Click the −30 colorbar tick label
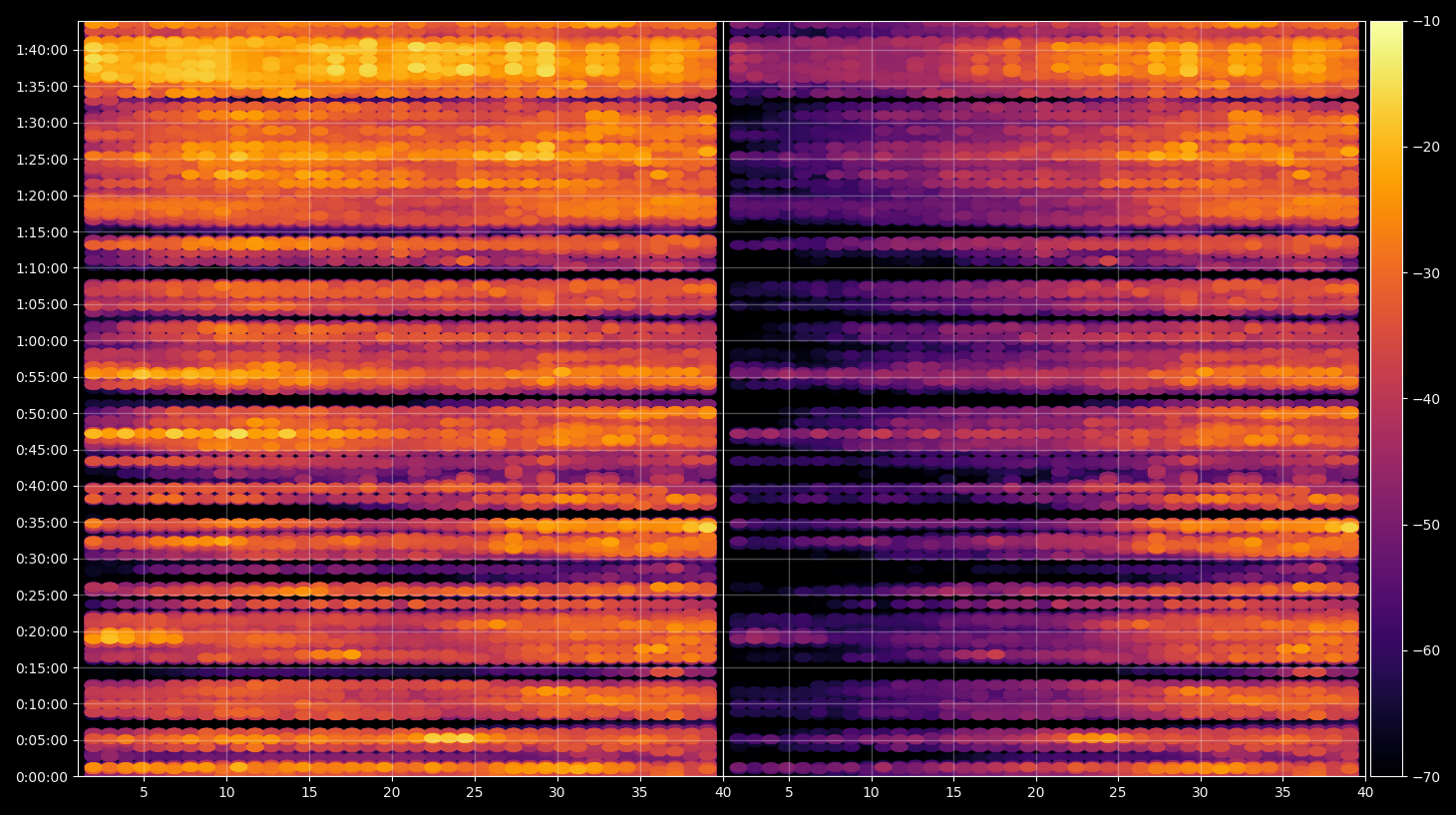Image resolution: width=1456 pixels, height=815 pixels. [x=1426, y=273]
